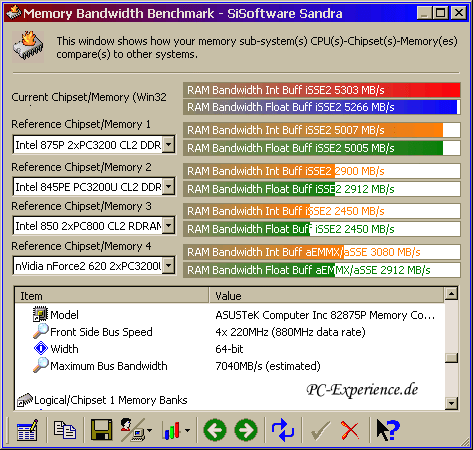Click the Float Buff 2912 MB/s iSSE2 bar
The width and height of the screenshot is (473, 450).
[x=322, y=189]
